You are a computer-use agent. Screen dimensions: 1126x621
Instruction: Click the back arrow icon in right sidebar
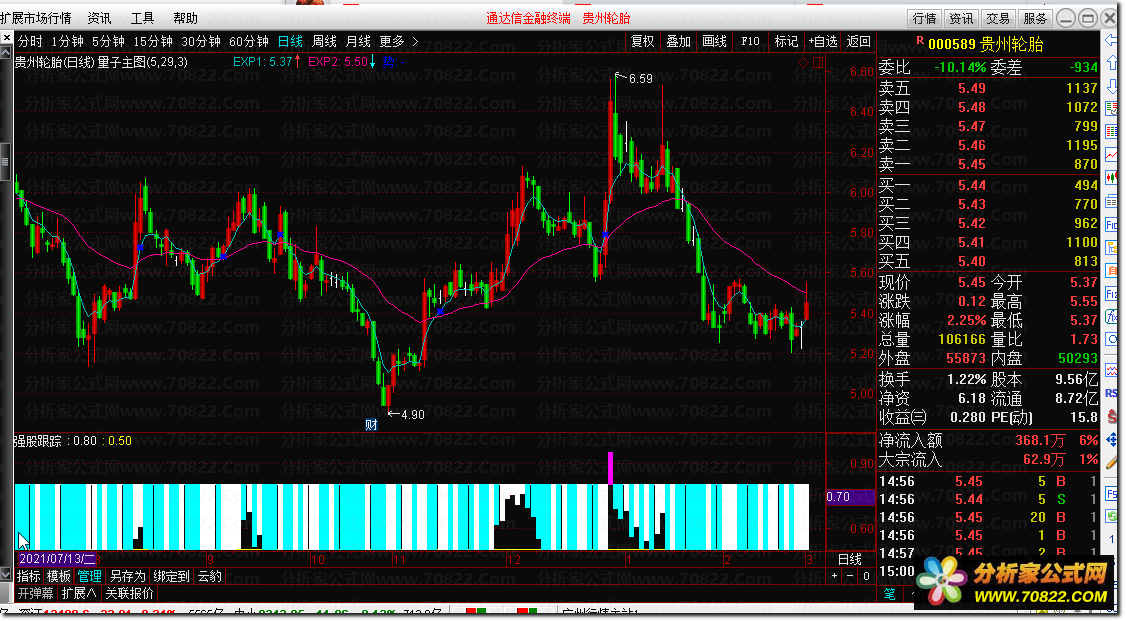(x=1112, y=42)
